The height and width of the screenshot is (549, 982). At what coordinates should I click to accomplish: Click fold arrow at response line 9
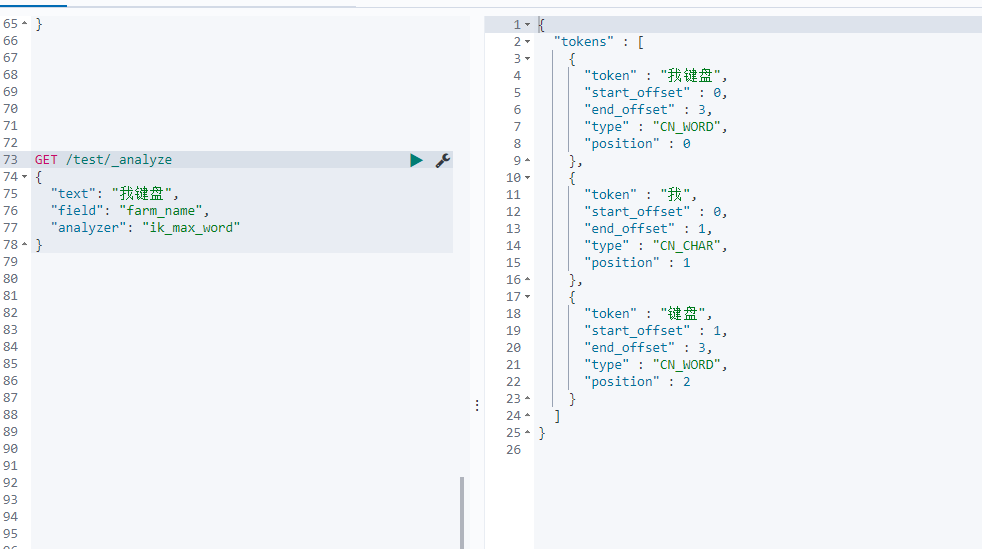coord(527,161)
